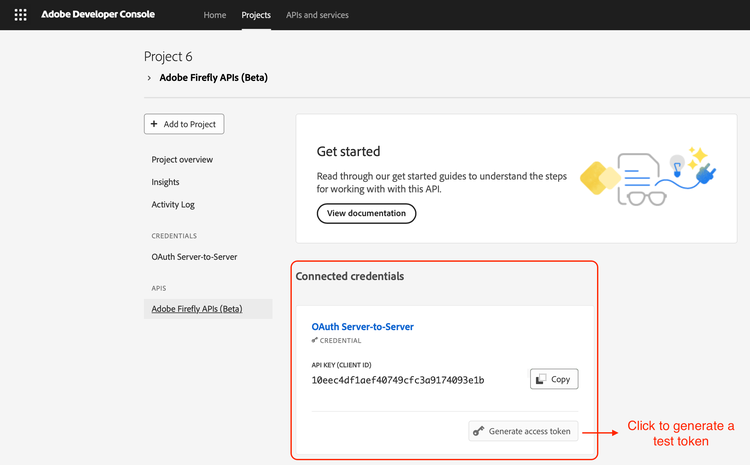Open Project overview in sidebar

pos(182,159)
